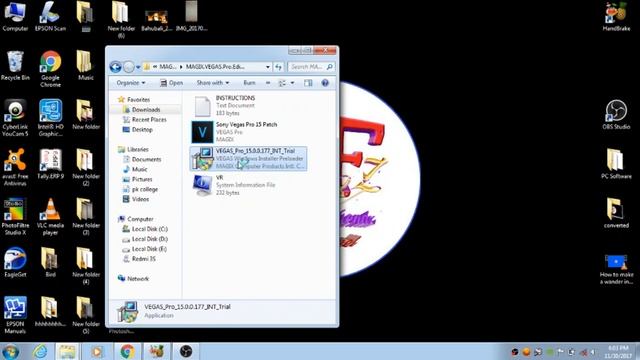Open New folder (3) on desktop
This screenshot has height=360, width=640.
point(85,216)
